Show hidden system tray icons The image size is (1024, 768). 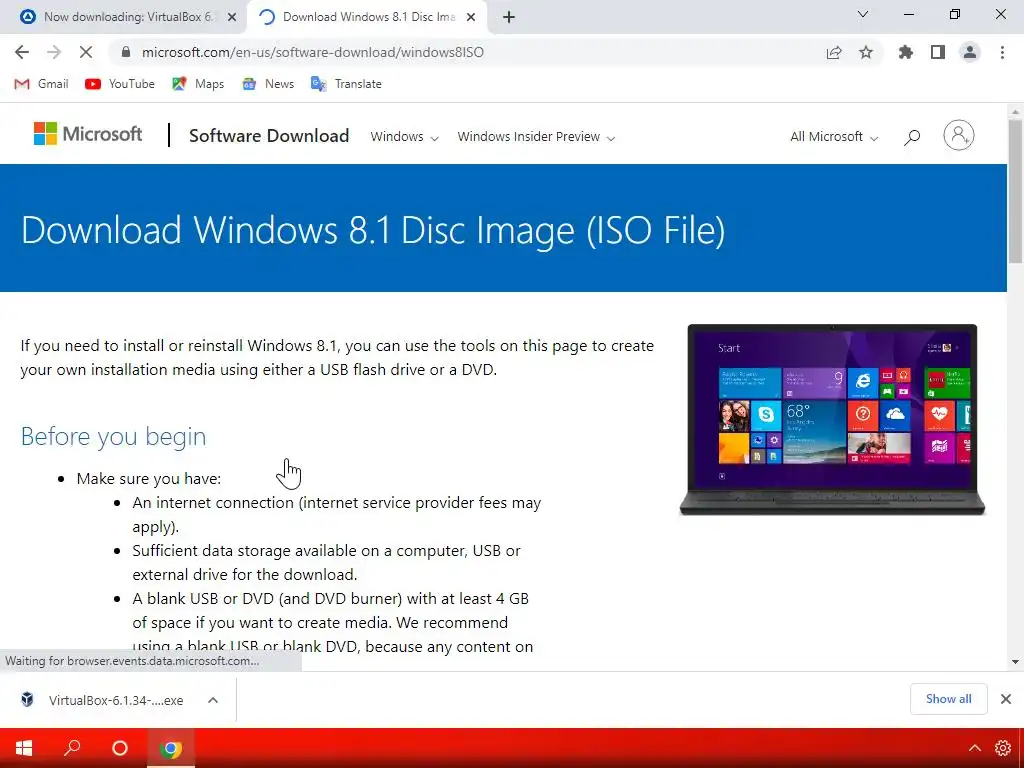pyautogui.click(x=974, y=748)
